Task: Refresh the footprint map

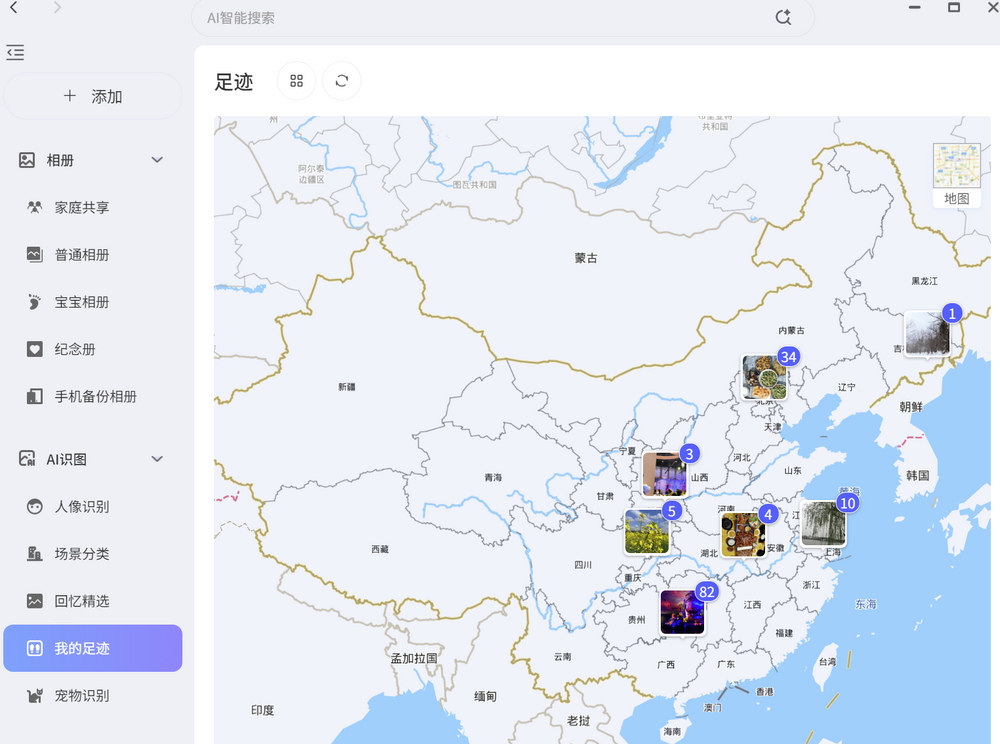Action: (342, 81)
